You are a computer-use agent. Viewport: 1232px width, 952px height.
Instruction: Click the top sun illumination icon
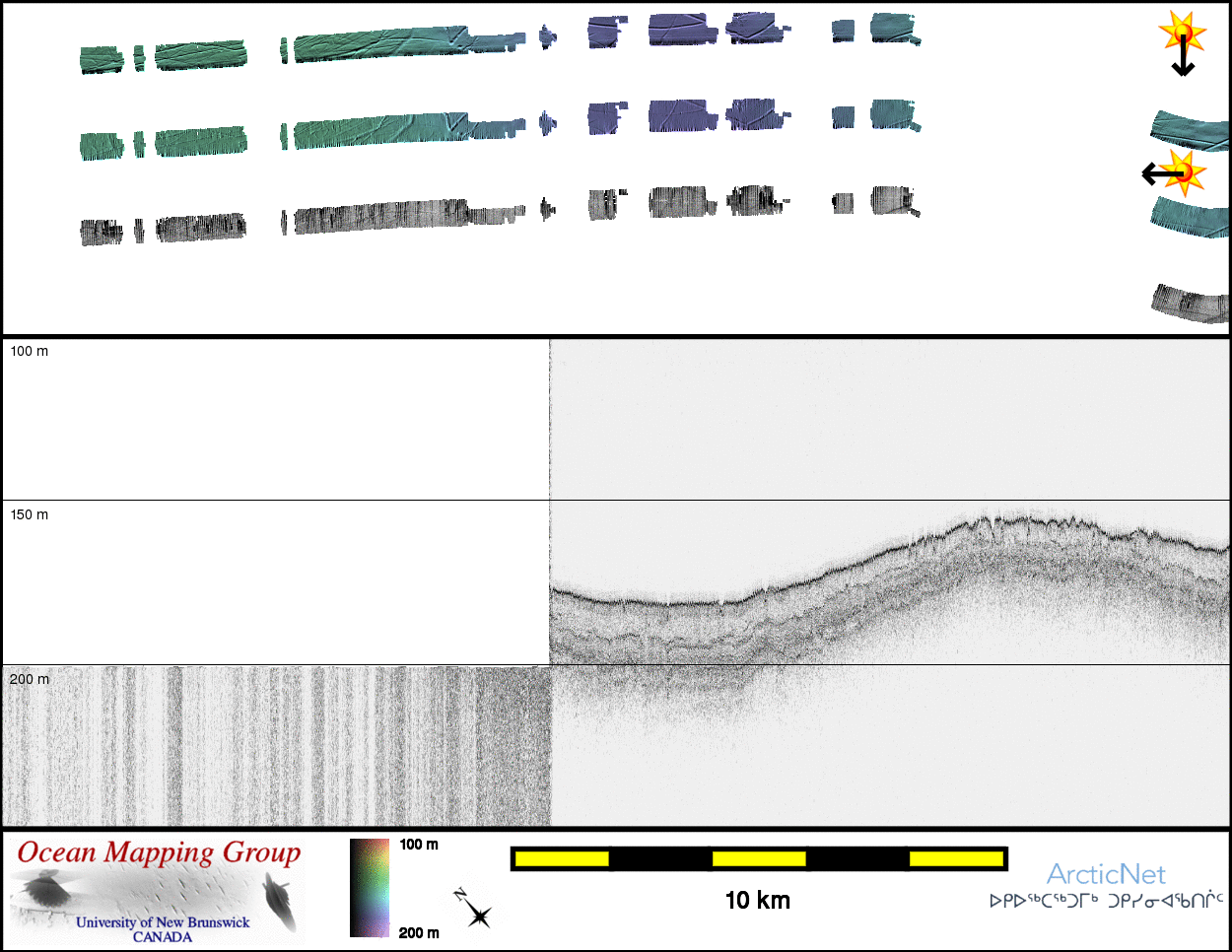pos(1182,33)
